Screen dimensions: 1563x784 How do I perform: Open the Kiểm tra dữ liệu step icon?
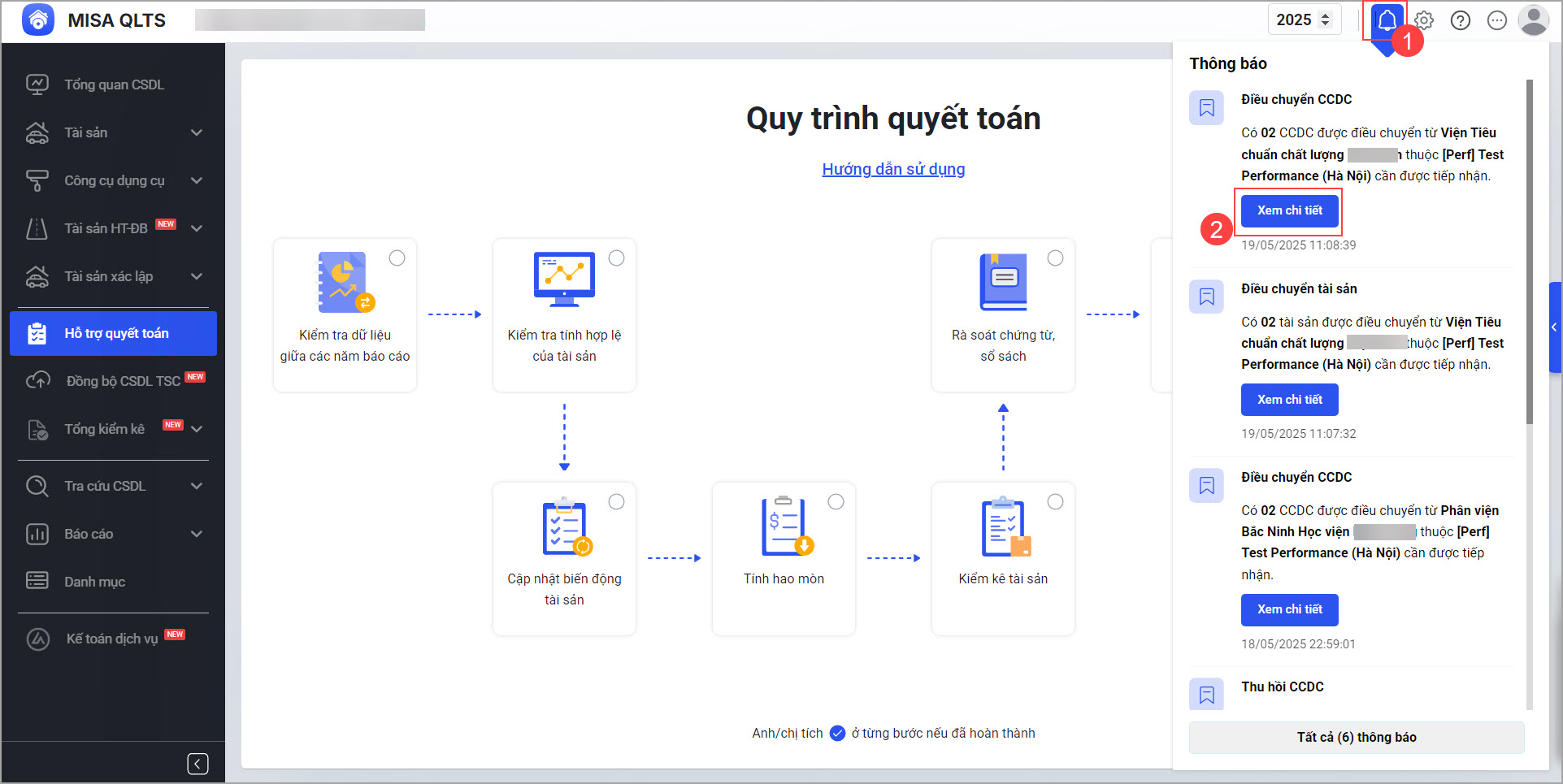[x=345, y=282]
